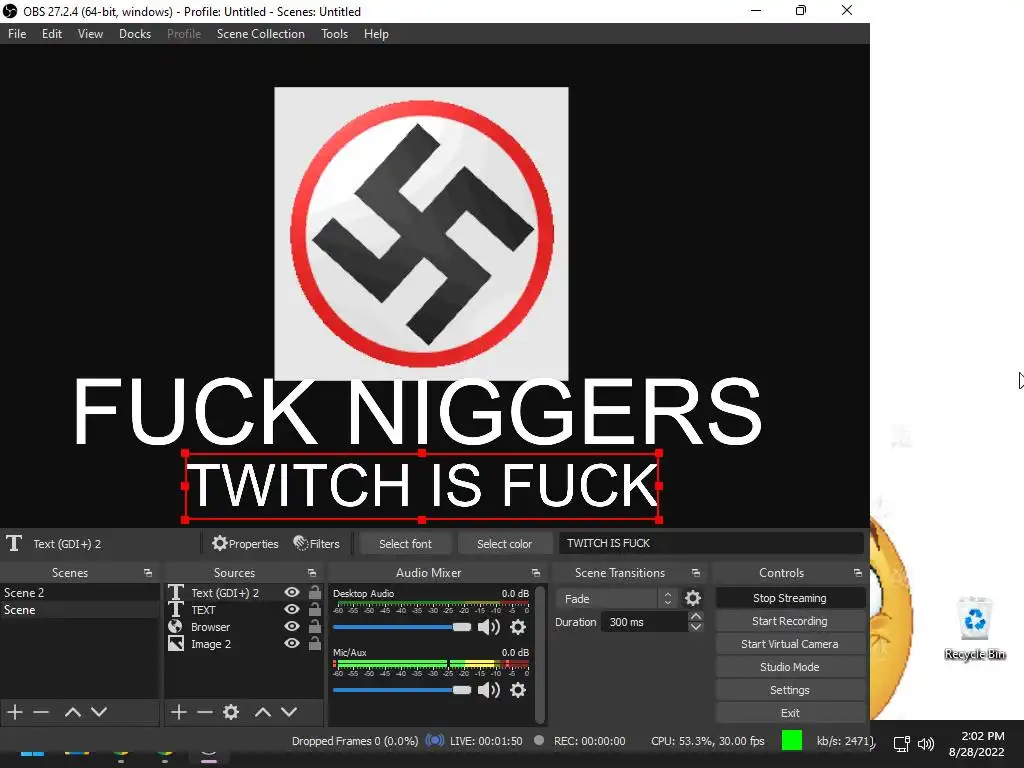The height and width of the screenshot is (768, 1024).
Task: Open OBS Settings from Controls
Action: point(790,690)
